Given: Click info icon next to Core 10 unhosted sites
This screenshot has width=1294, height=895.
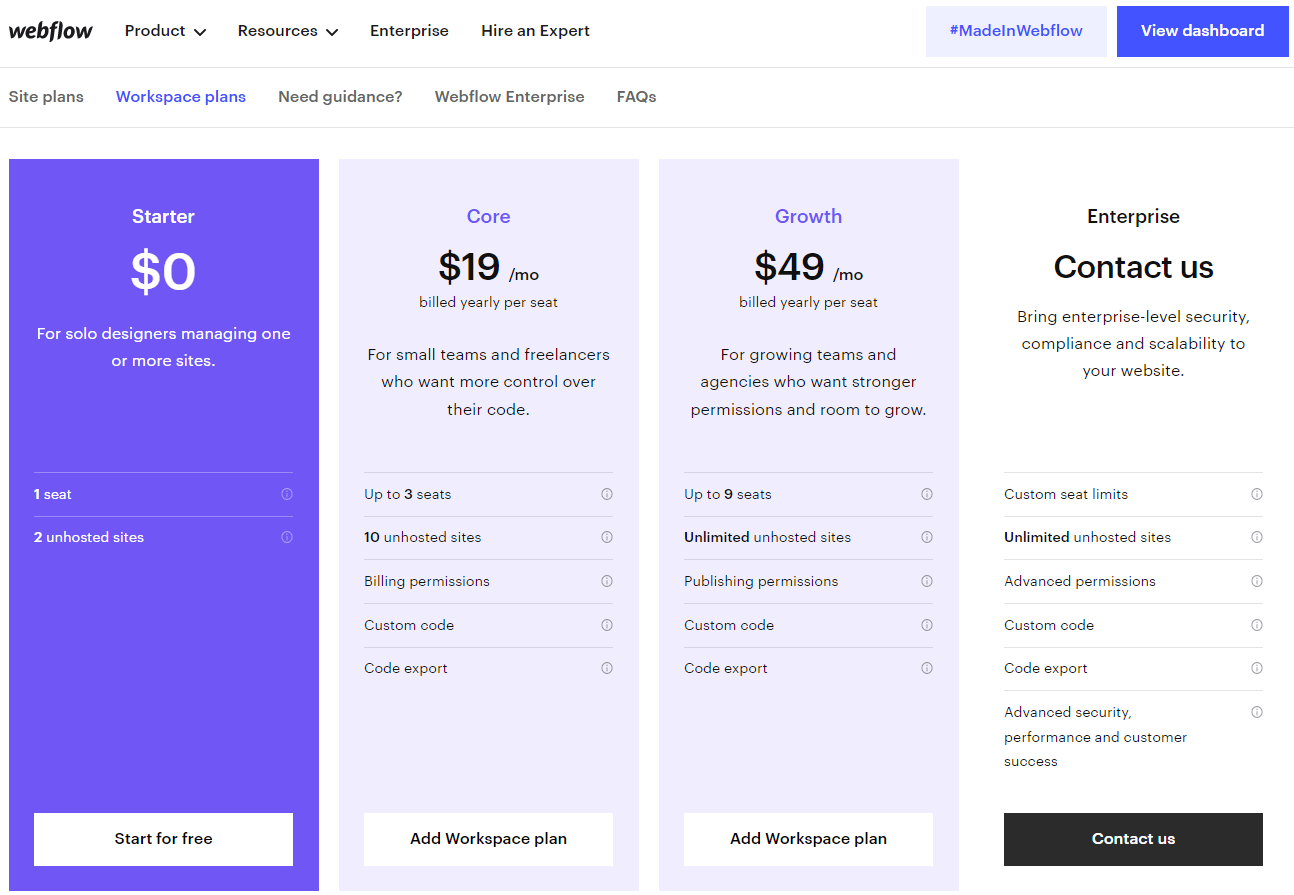Looking at the screenshot, I should click(607, 537).
